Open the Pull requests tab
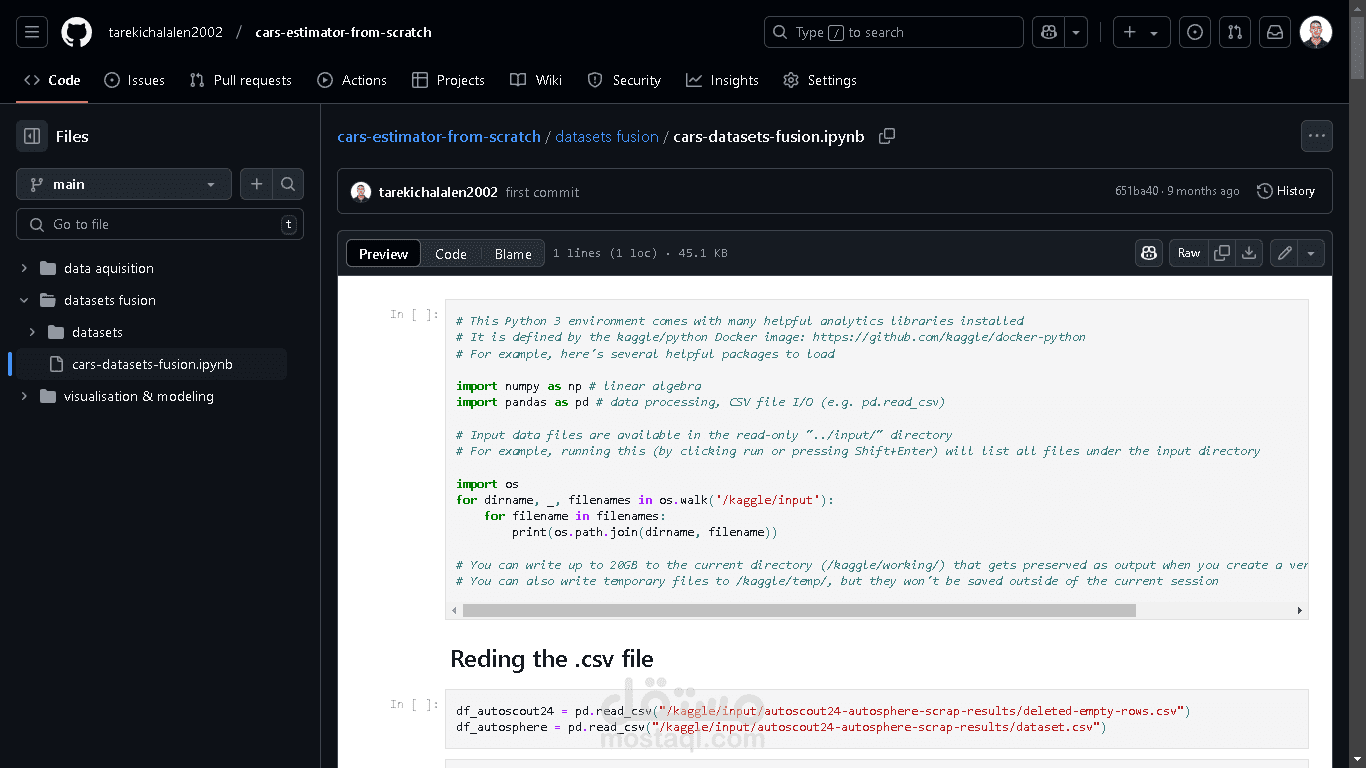Viewport: 1366px width, 768px height. (241, 80)
